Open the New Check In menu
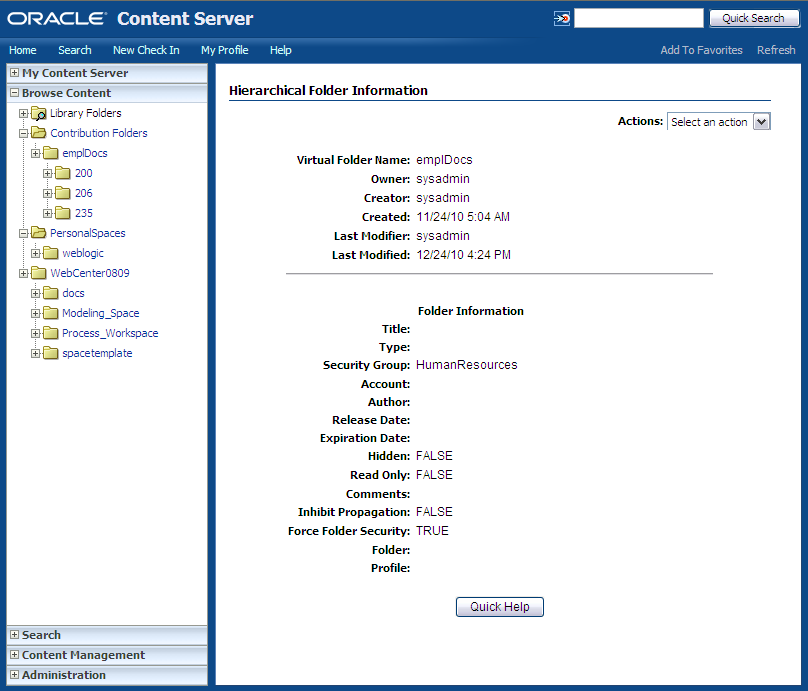Screen dimensions: 808x691 click(146, 50)
